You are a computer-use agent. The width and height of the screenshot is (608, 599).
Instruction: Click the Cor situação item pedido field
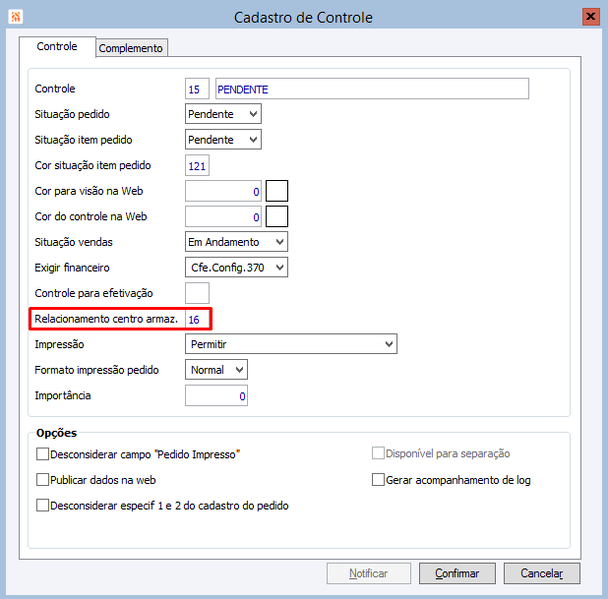coord(197,166)
